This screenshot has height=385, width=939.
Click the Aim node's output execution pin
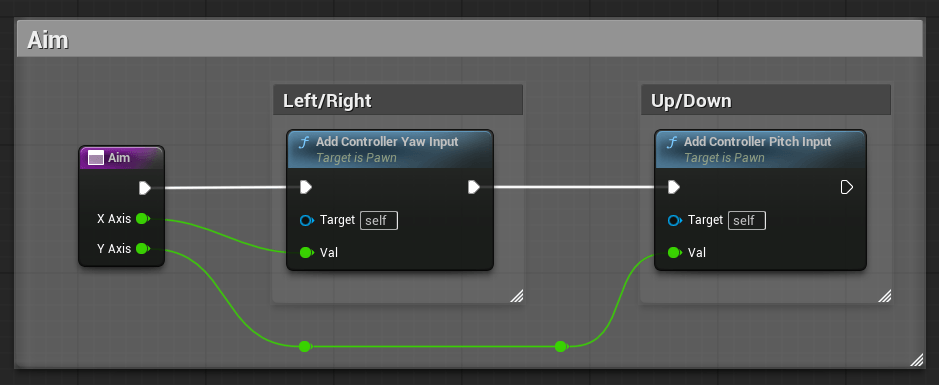pos(145,188)
